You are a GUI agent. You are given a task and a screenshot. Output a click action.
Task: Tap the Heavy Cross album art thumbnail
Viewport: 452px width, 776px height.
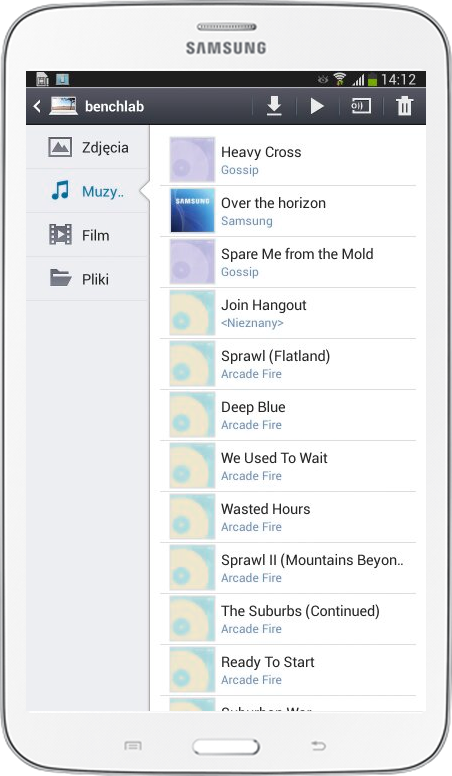click(x=192, y=160)
